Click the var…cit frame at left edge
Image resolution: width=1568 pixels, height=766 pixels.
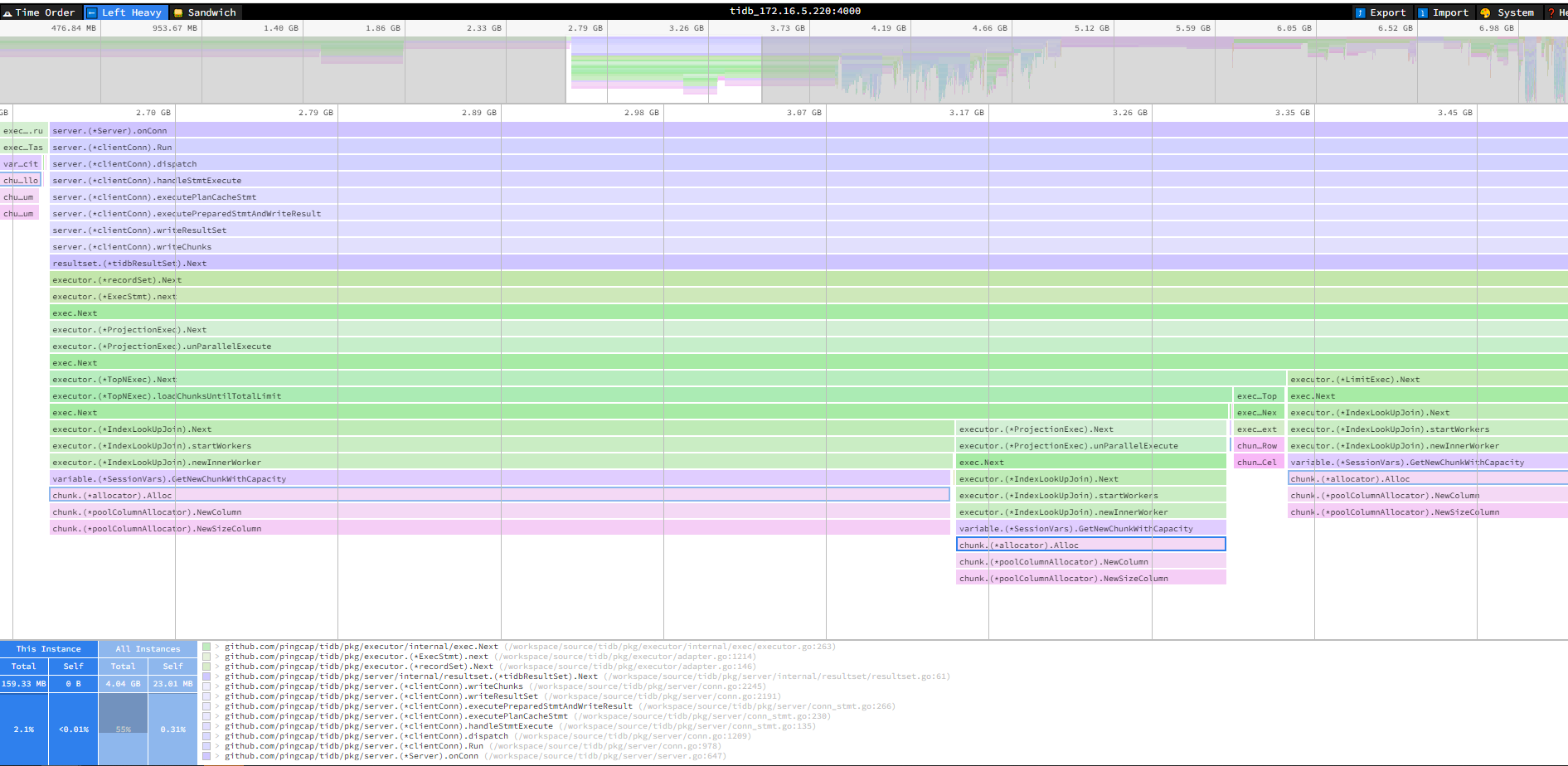pyautogui.click(x=20, y=164)
